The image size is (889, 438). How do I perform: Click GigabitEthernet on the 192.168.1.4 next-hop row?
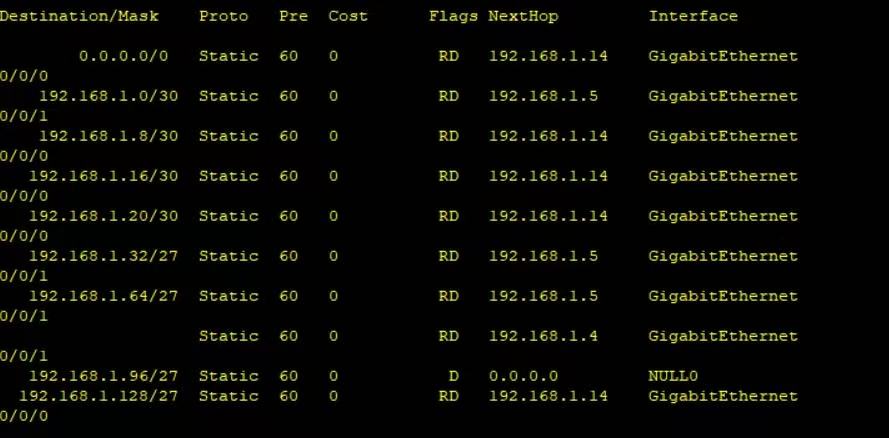[723, 336]
